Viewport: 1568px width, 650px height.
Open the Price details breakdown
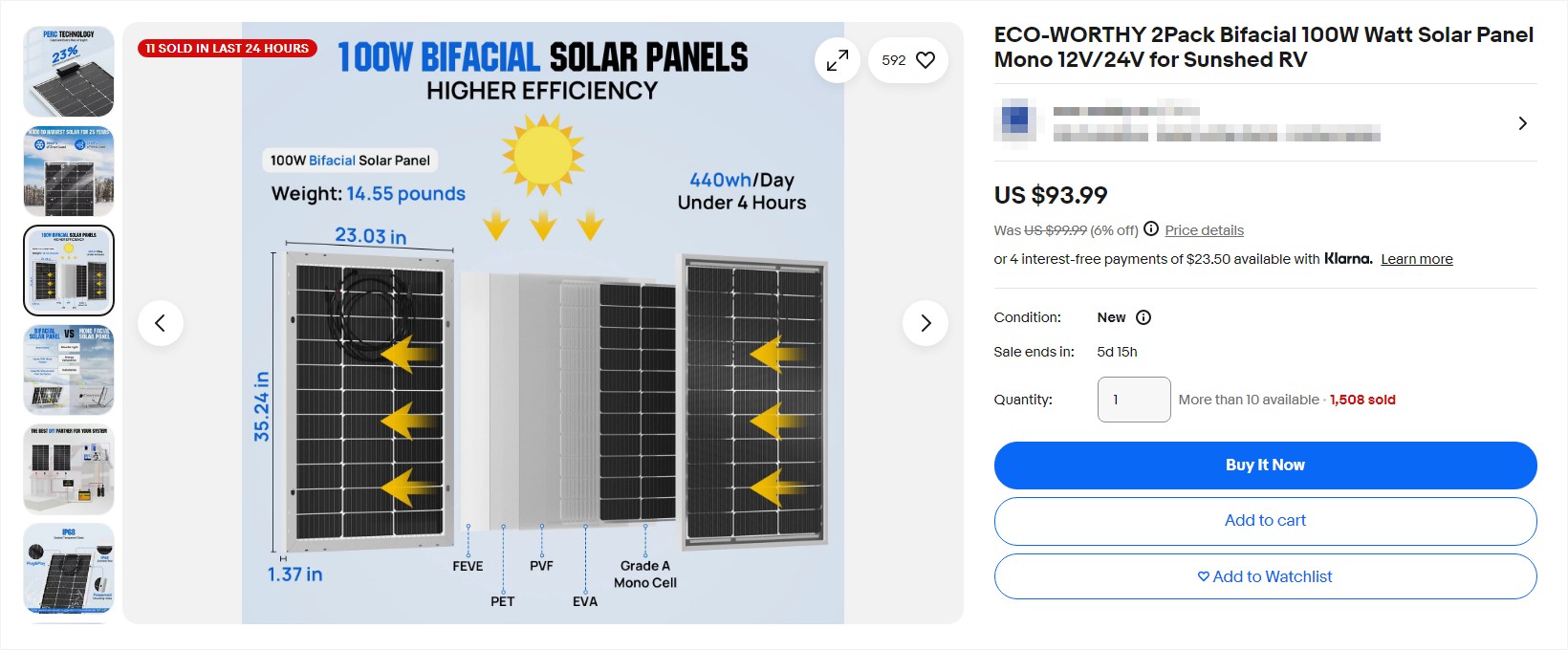(x=1204, y=229)
